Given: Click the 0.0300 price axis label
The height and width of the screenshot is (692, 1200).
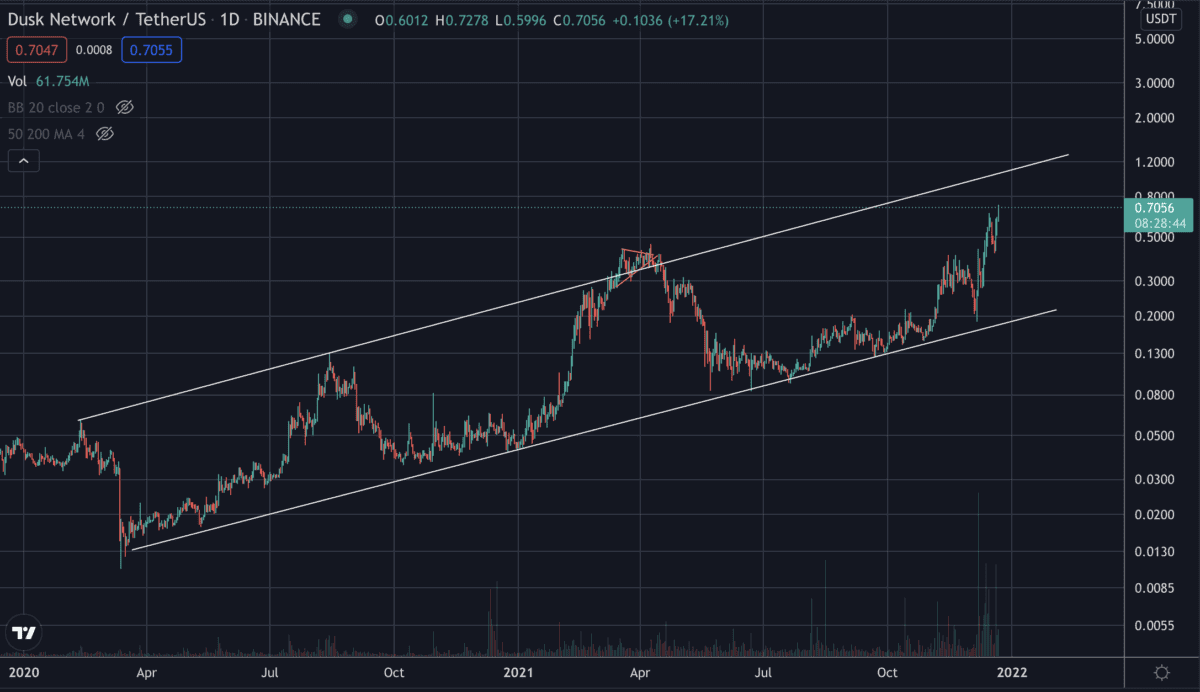Looking at the screenshot, I should [x=1156, y=480].
